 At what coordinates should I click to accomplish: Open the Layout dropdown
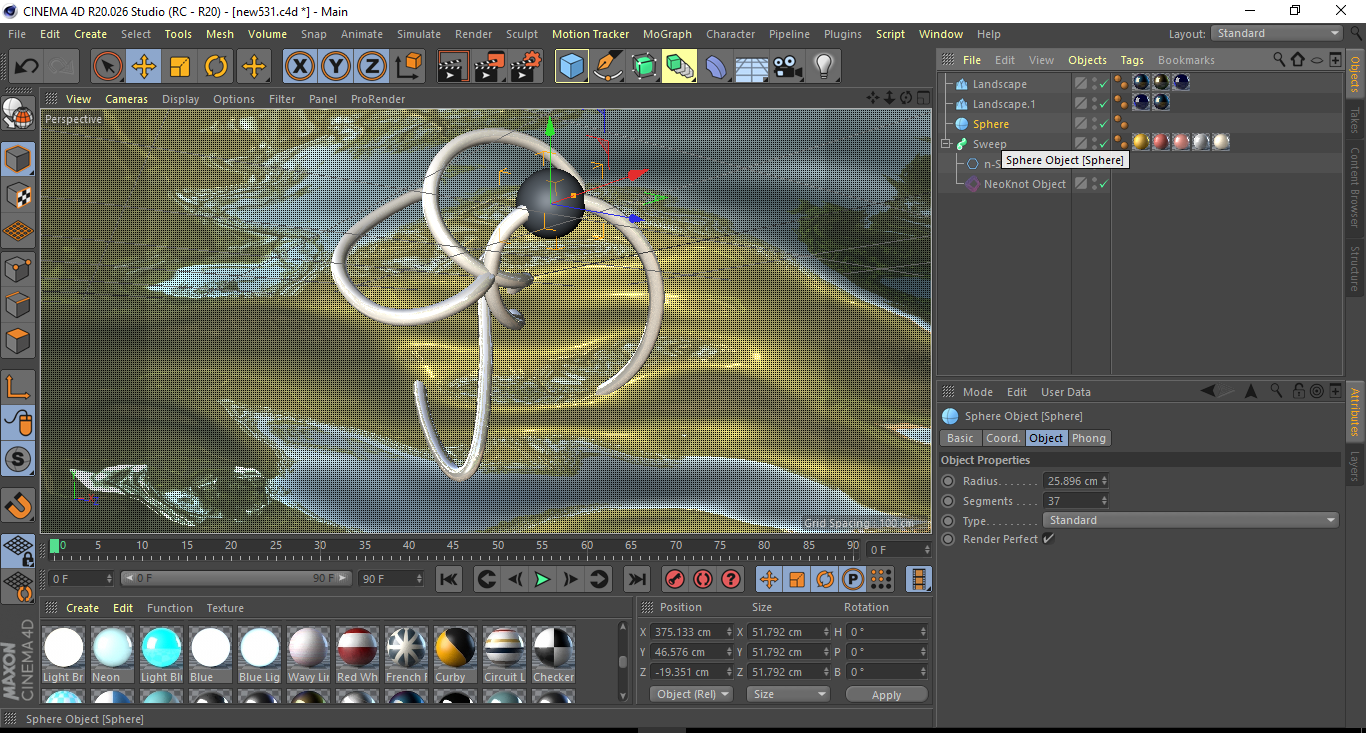tap(1276, 33)
